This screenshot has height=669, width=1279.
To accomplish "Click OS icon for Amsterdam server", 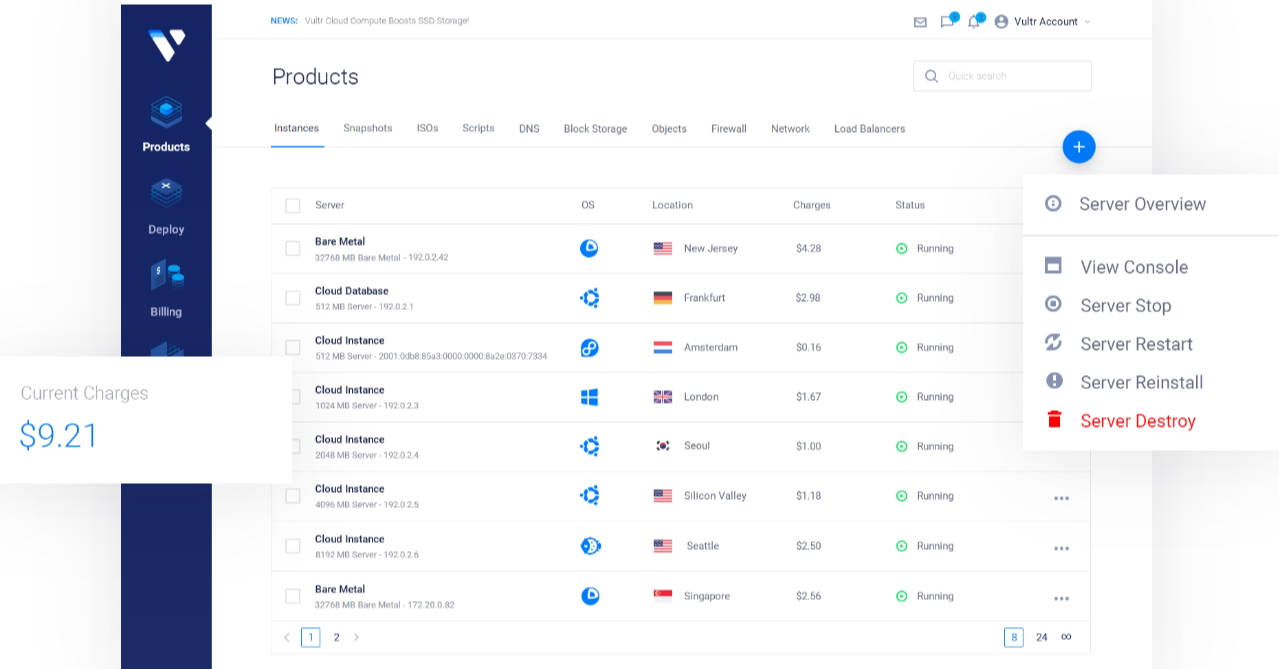I will tap(590, 347).
